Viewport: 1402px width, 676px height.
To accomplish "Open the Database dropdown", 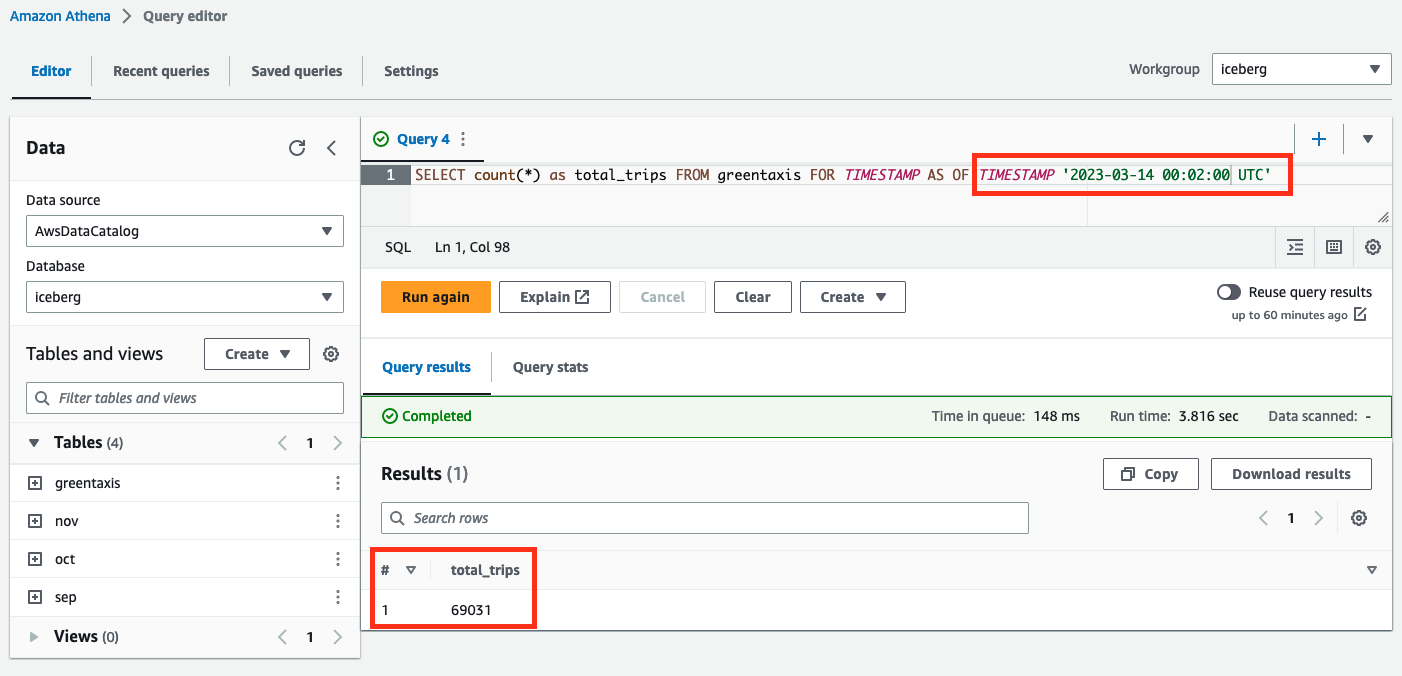I will coord(184,297).
